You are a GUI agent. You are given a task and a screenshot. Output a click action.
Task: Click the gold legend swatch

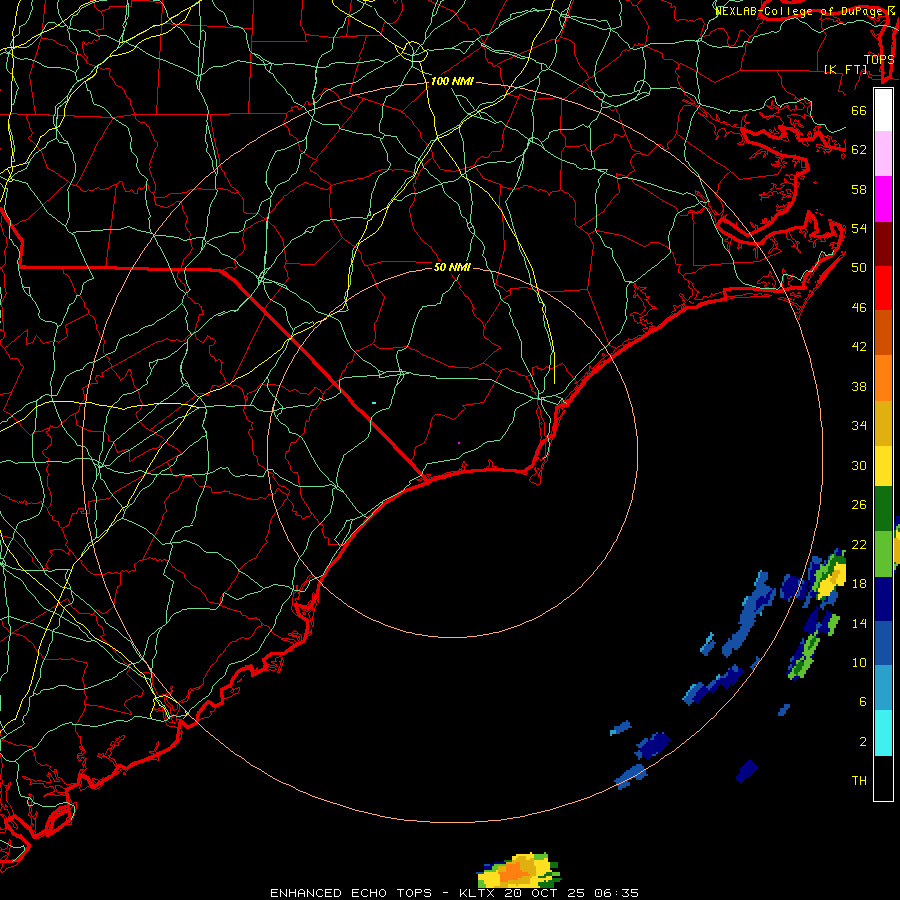[883, 424]
